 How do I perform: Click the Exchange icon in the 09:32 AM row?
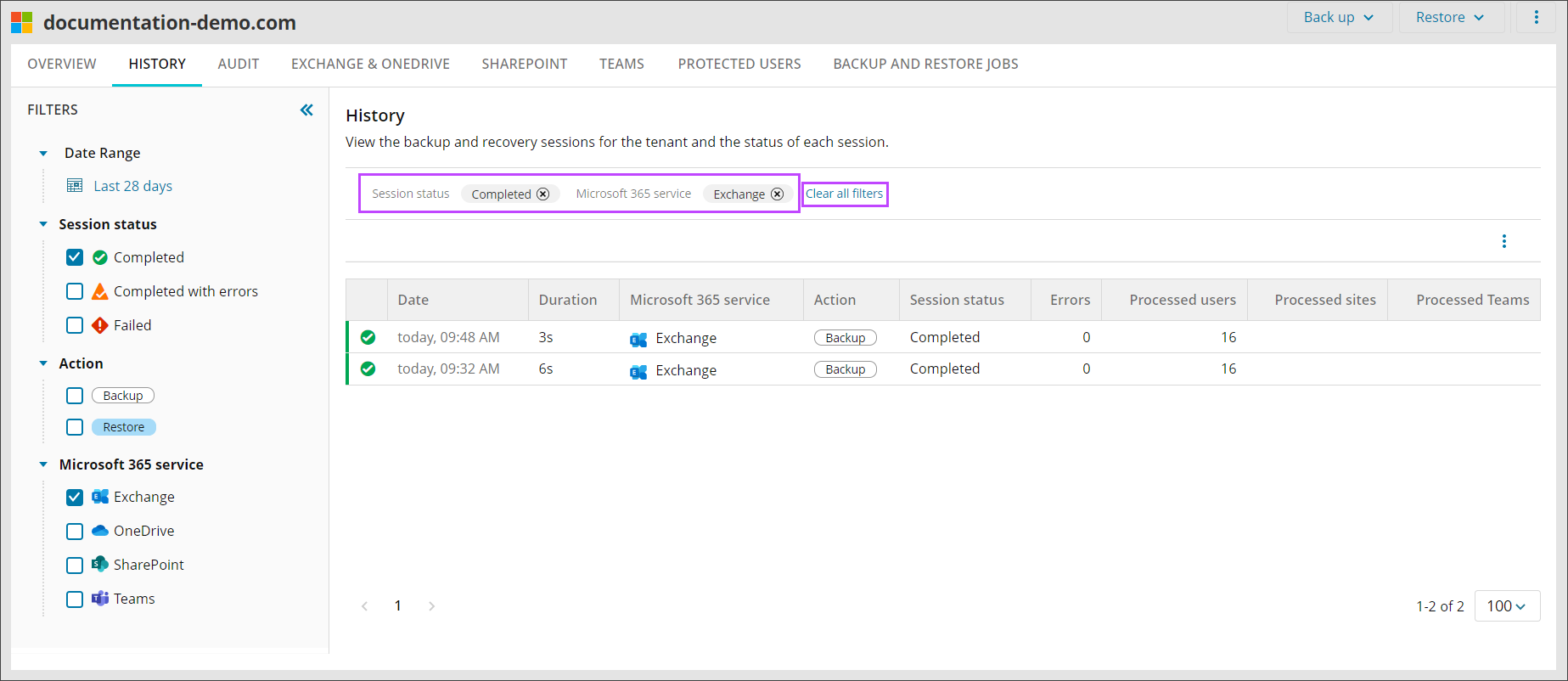pos(638,371)
